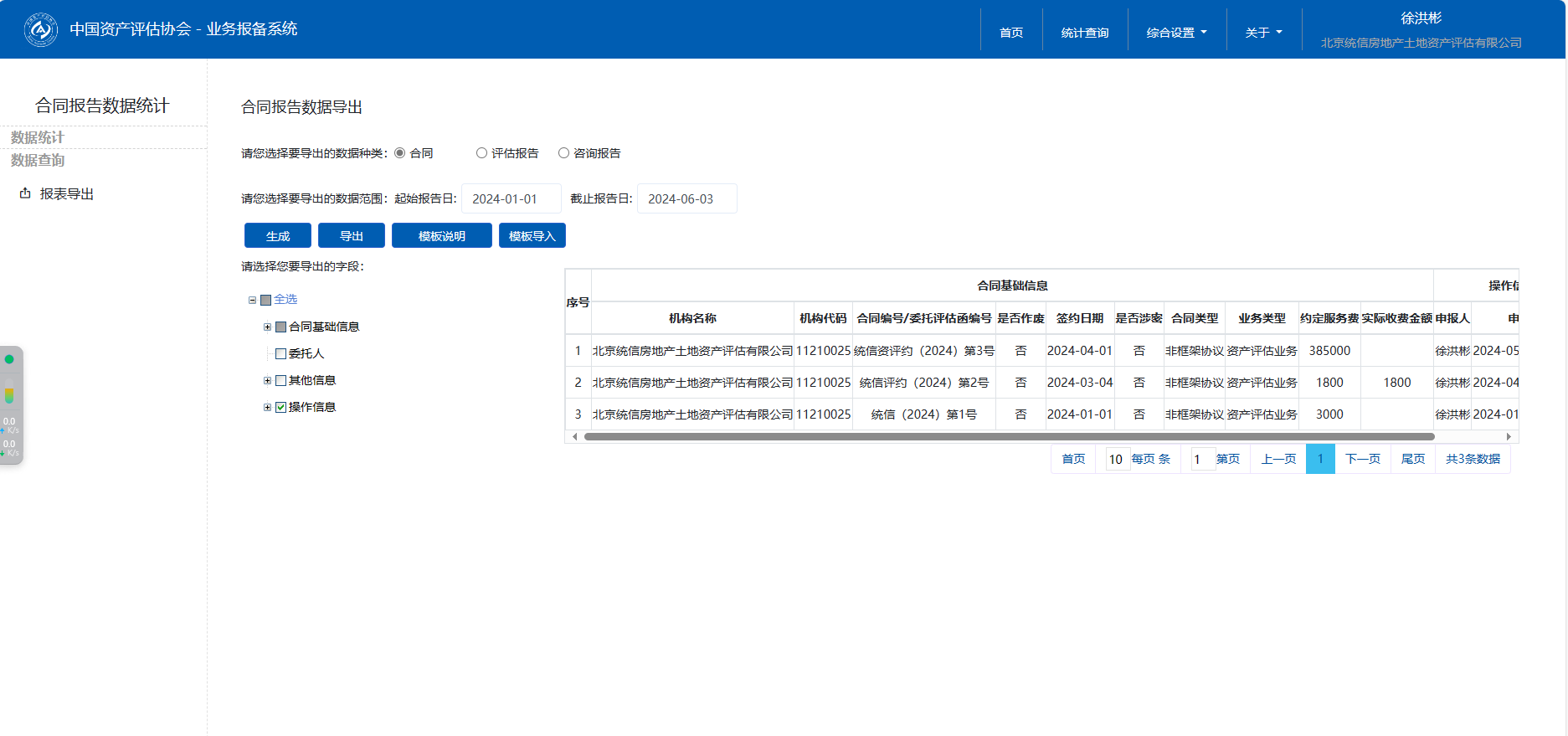The image size is (1568, 736).
Task: Open the 综合设置 dropdown menu
Action: 1176,33
